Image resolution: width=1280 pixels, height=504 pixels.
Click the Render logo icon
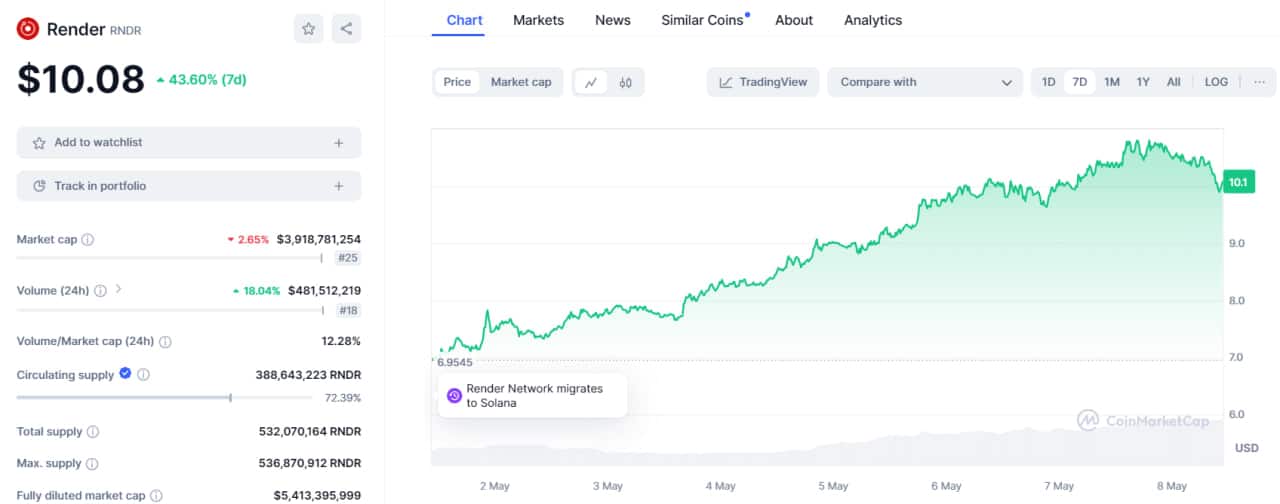click(28, 29)
